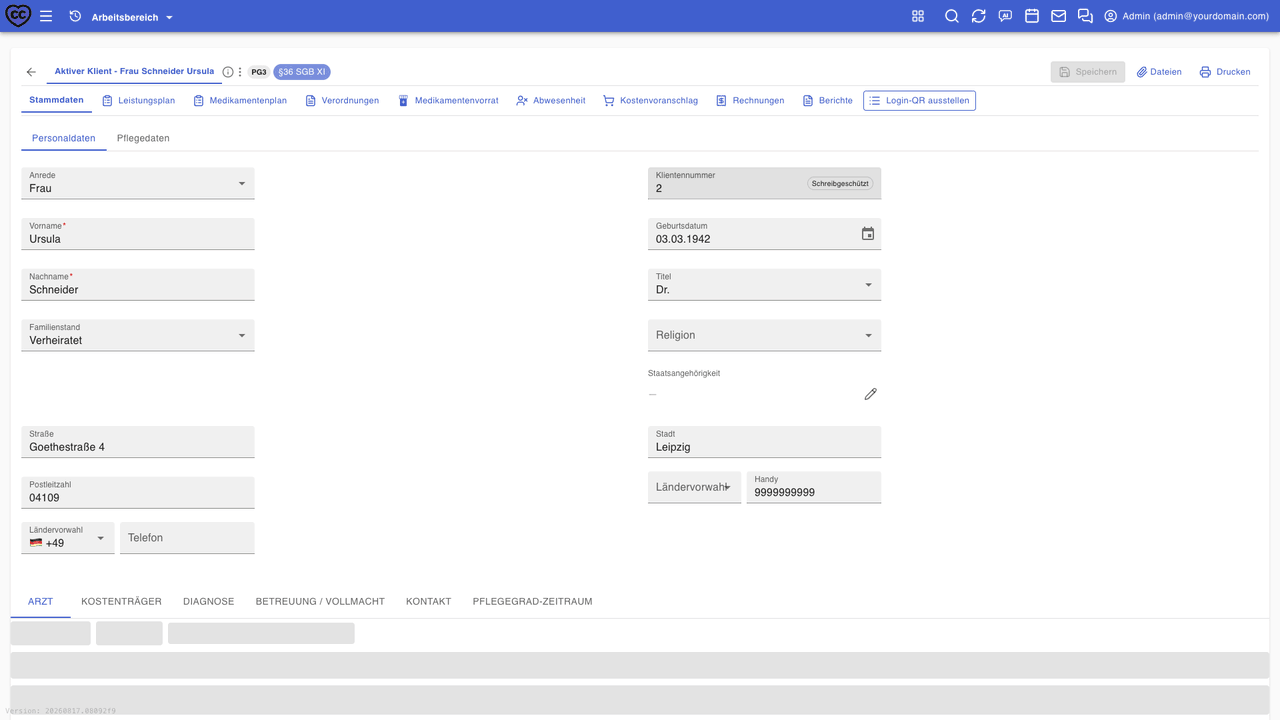Viewport: 1280px width, 720px height.
Task: Open Dateien attachments
Action: click(x=1159, y=72)
